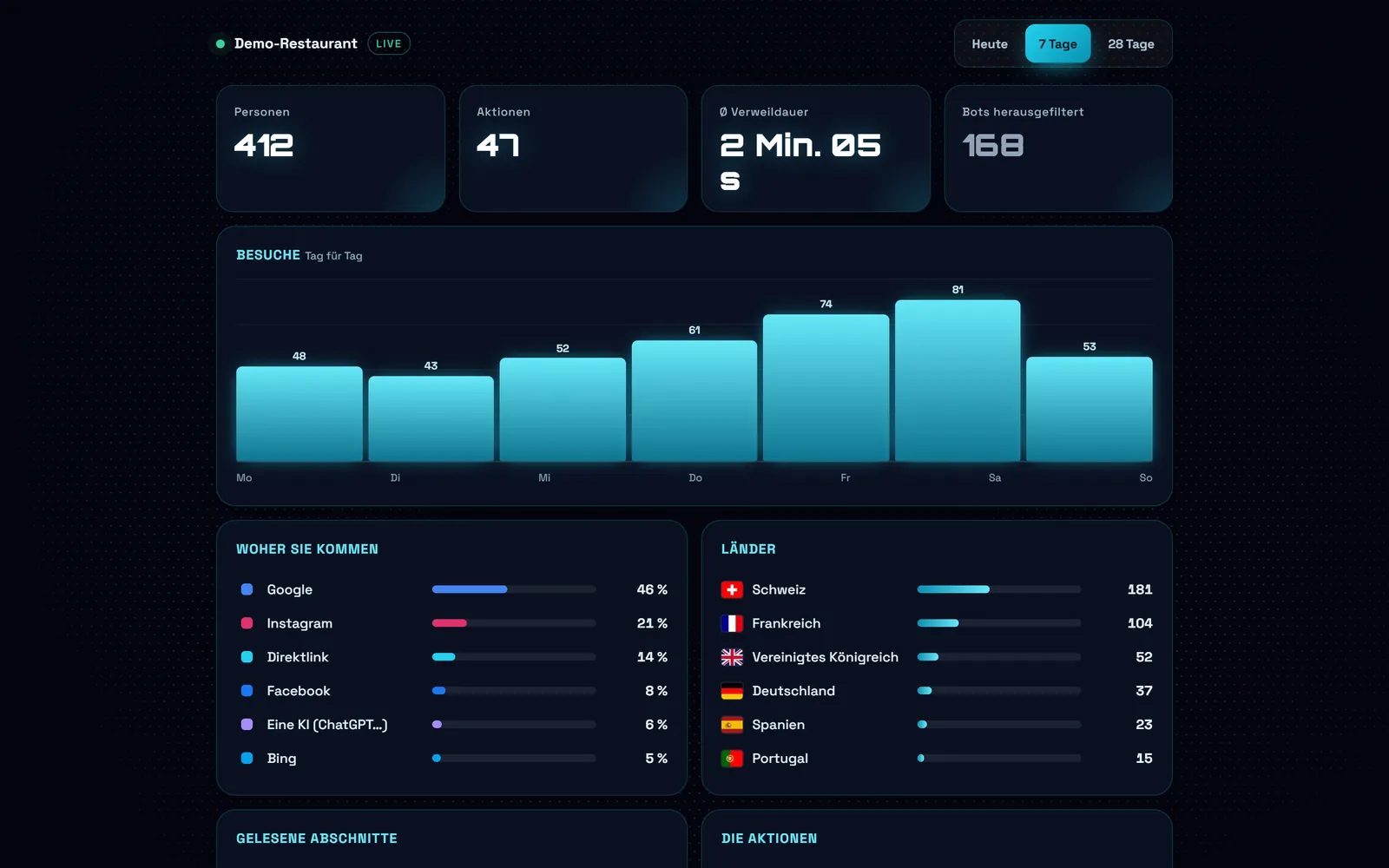The image size is (1389, 868).
Task: Open the Aktionen 47 card
Action: click(573, 148)
